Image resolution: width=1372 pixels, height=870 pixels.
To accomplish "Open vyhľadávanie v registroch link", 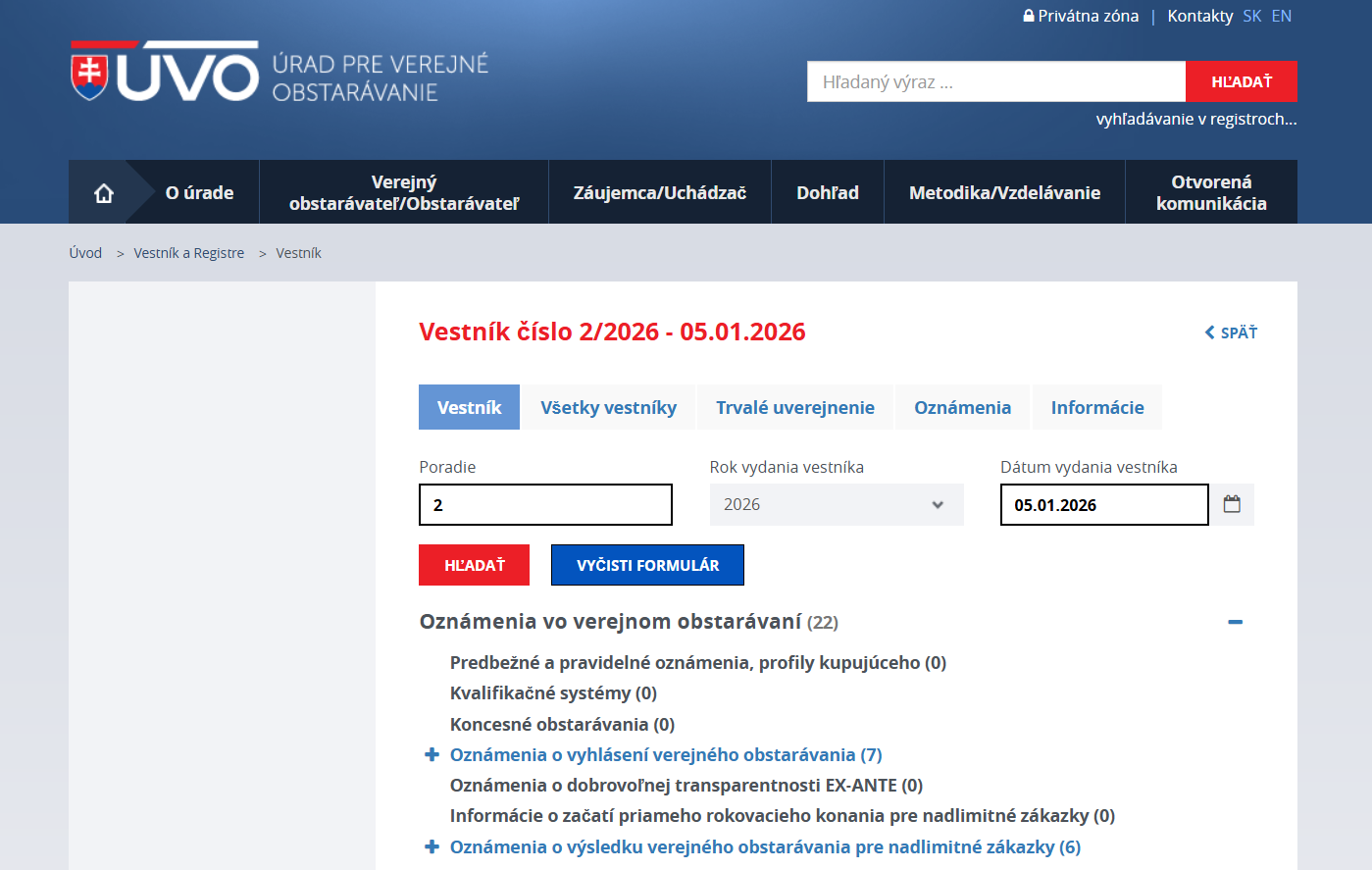I will tap(1195, 119).
